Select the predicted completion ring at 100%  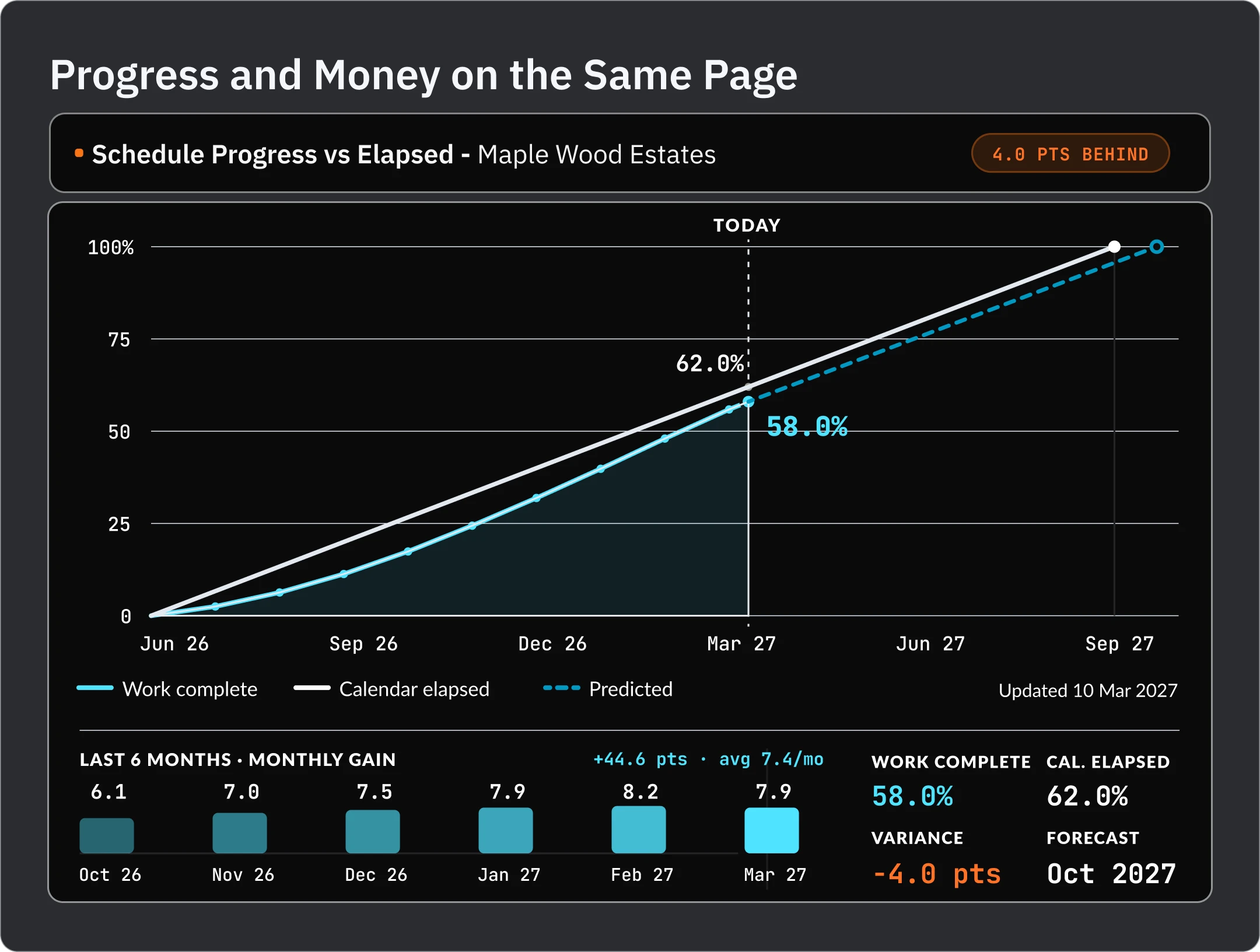(x=1156, y=247)
